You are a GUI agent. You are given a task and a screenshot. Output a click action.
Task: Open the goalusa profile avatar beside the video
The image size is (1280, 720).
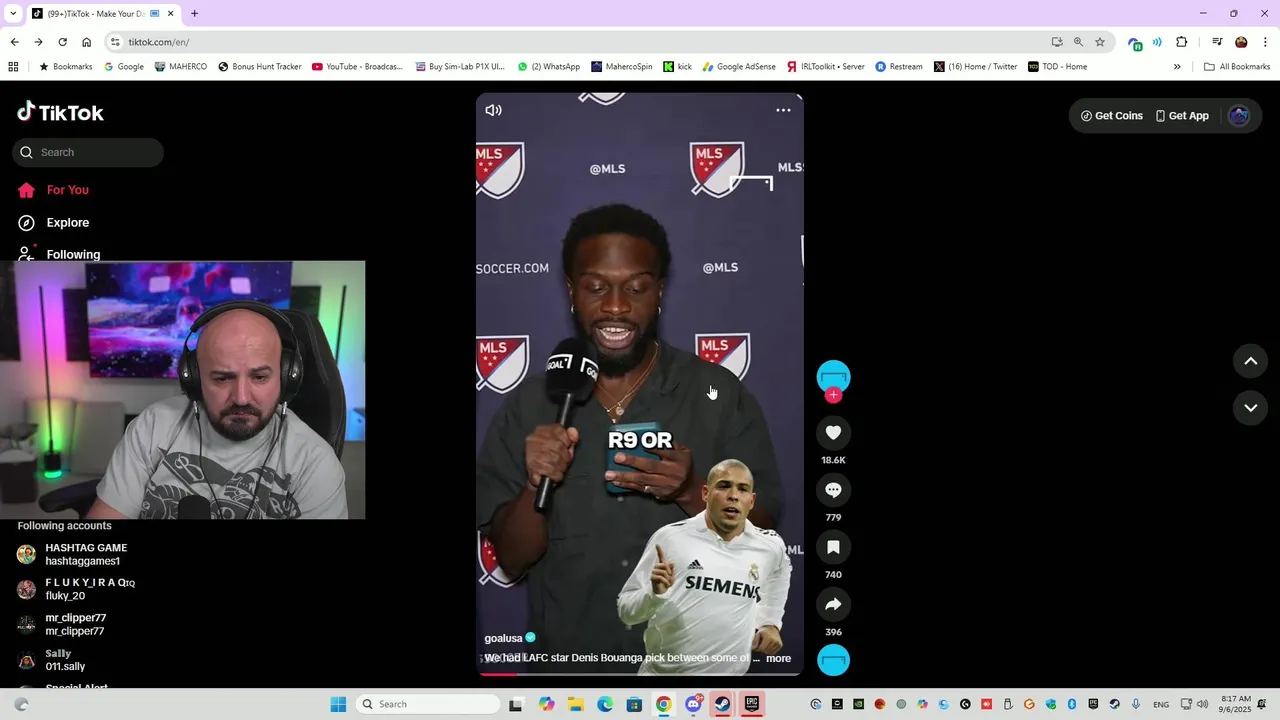833,376
